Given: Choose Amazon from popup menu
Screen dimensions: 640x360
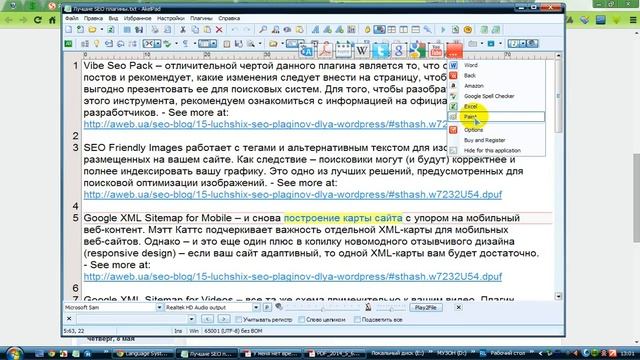Looking at the screenshot, I should point(496,86).
